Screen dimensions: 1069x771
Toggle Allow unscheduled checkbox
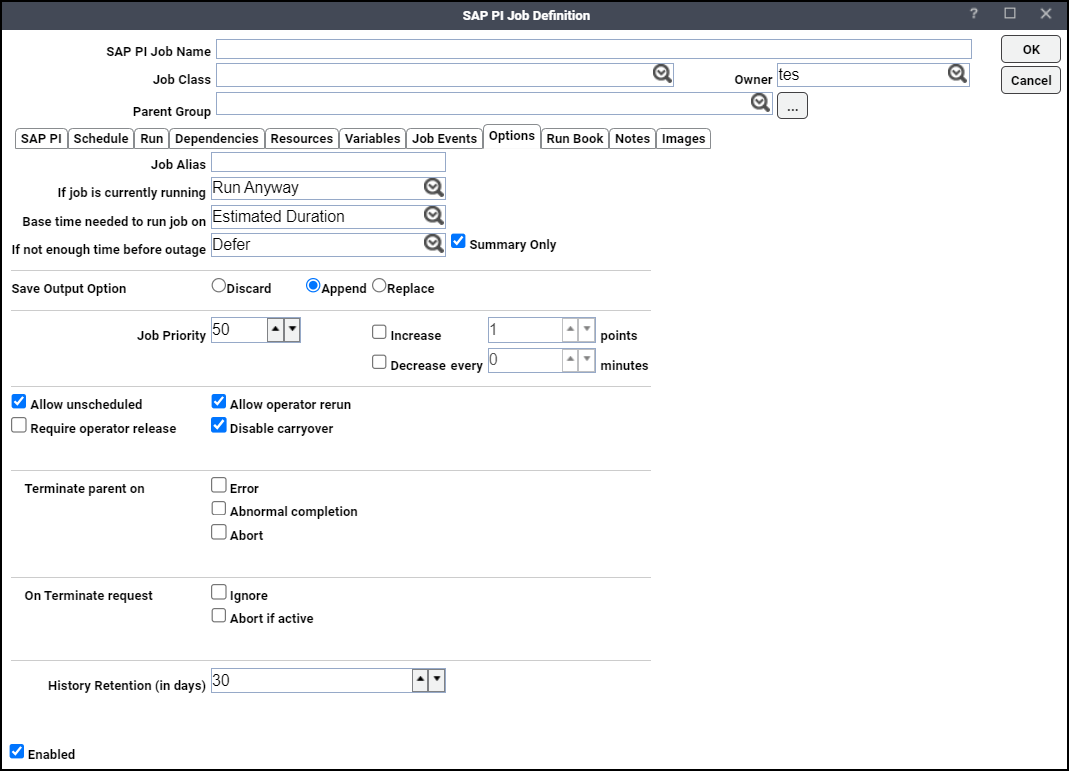(x=19, y=402)
